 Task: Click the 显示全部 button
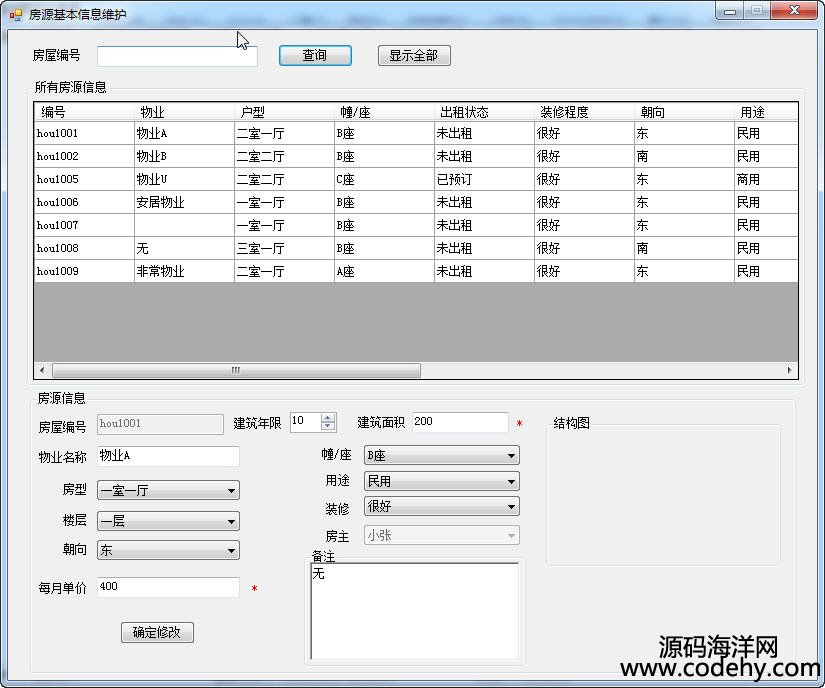pyautogui.click(x=414, y=56)
